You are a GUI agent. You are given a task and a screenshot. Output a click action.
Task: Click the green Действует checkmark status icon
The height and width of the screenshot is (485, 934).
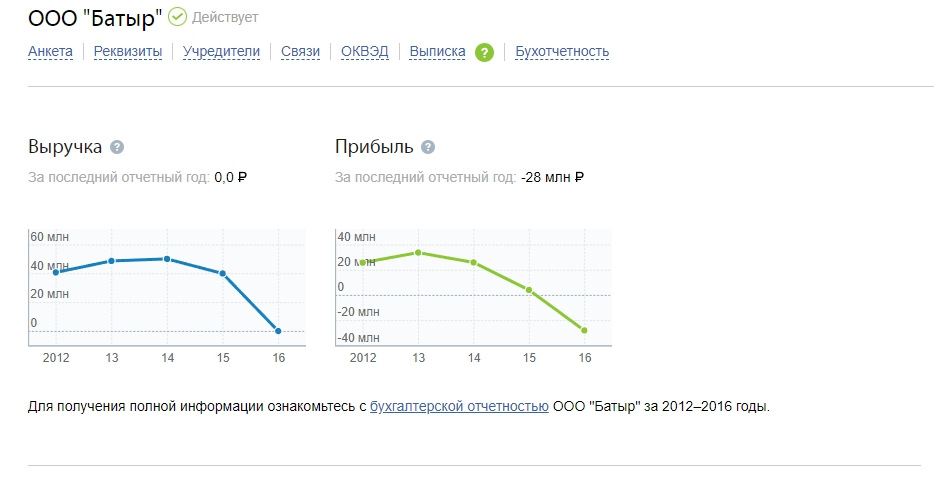(177, 17)
